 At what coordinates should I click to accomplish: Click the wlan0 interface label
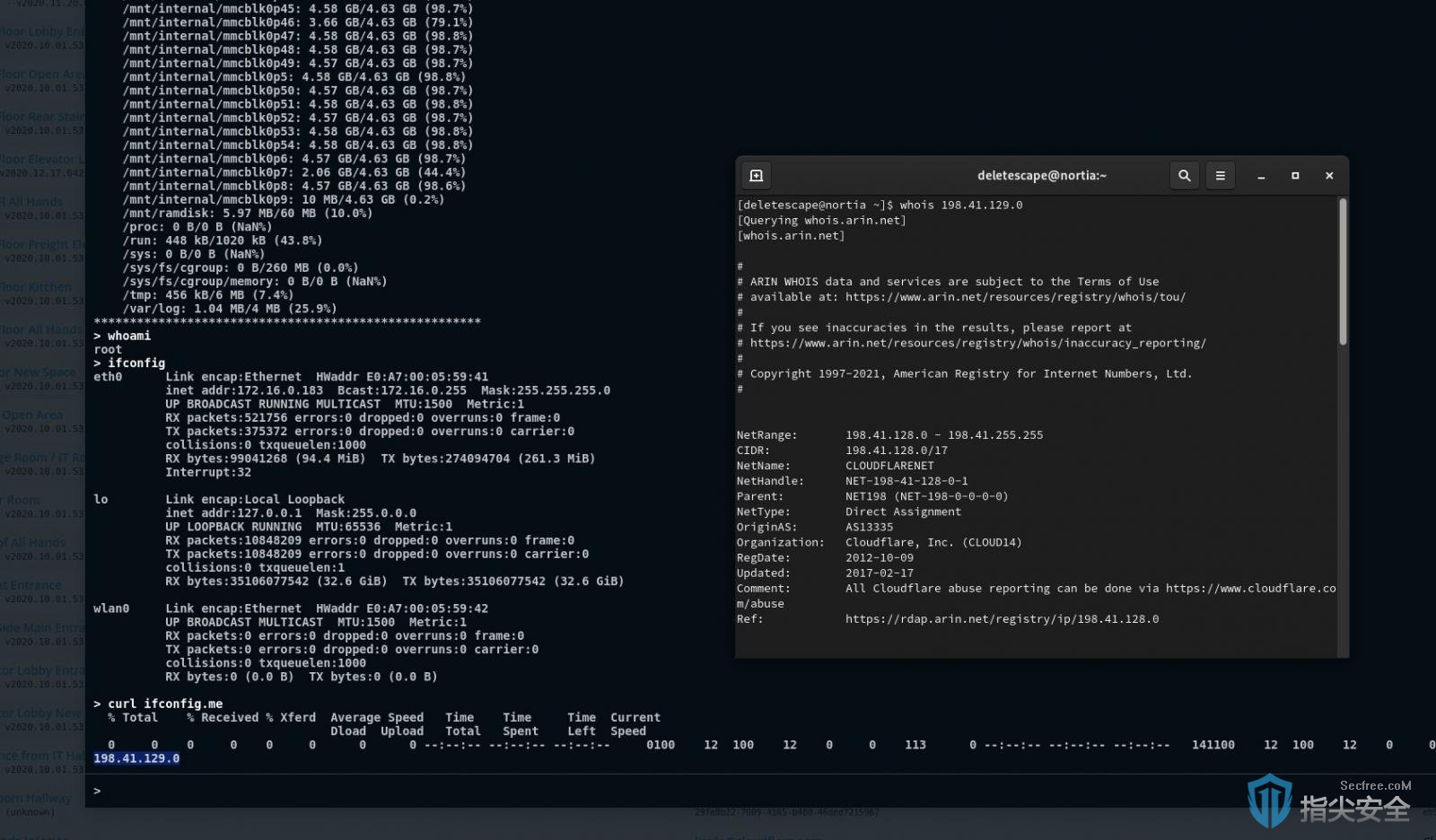point(111,608)
